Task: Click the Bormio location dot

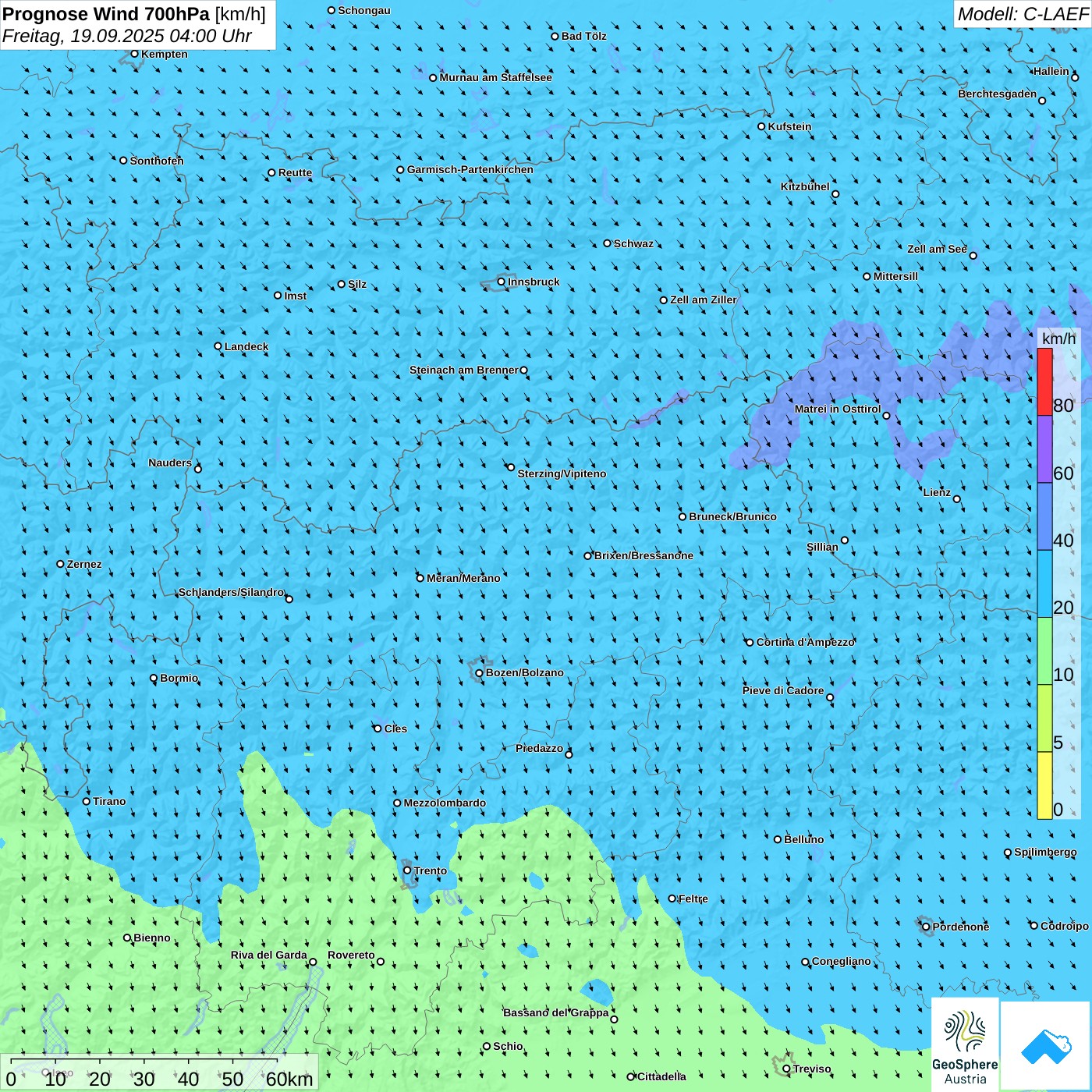Action: [154, 679]
